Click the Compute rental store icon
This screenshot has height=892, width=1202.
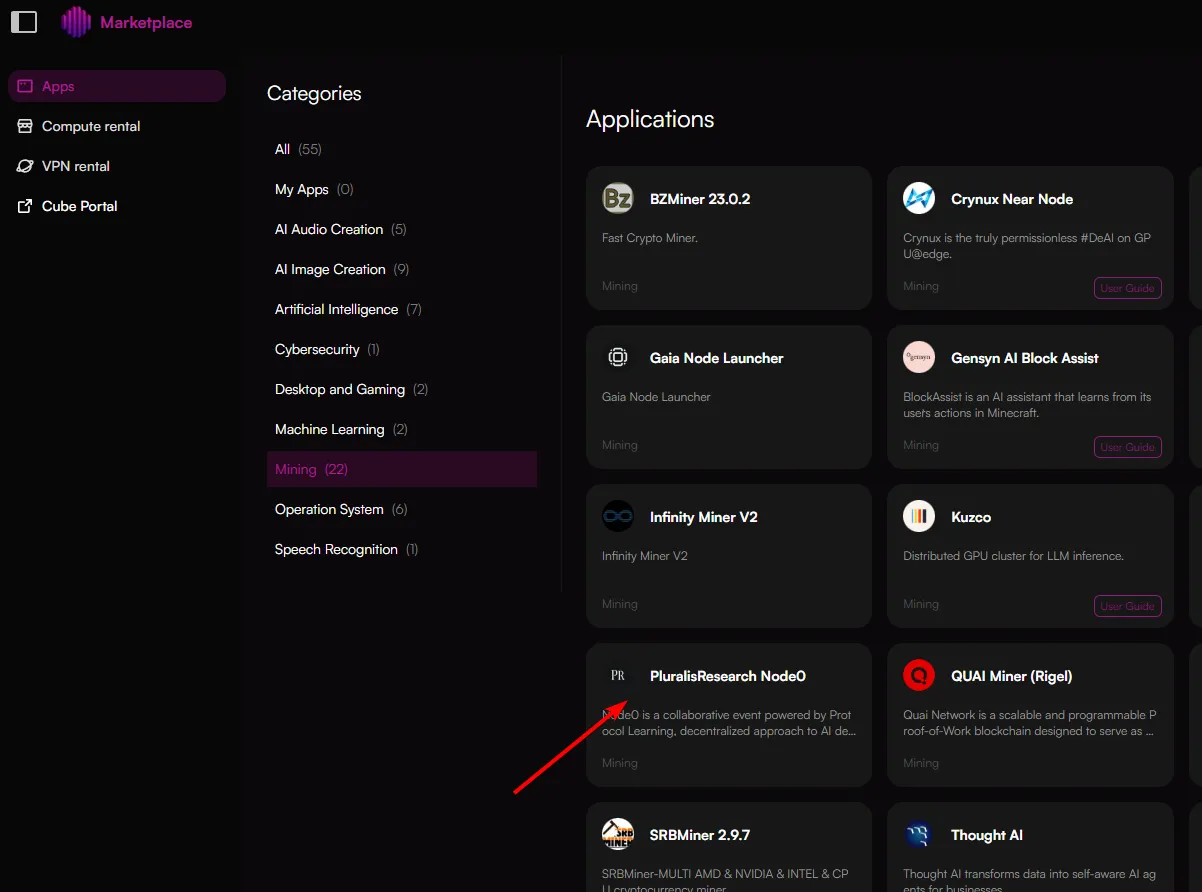coord(25,126)
